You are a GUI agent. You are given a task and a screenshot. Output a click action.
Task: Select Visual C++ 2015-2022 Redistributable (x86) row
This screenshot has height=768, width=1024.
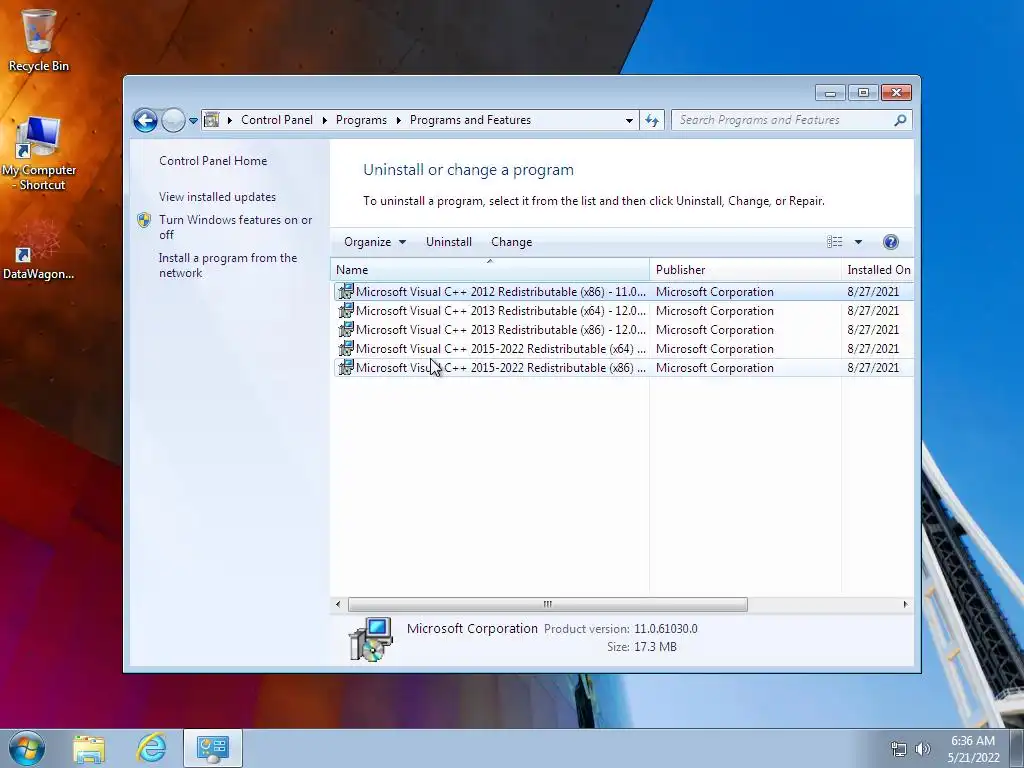coord(623,368)
